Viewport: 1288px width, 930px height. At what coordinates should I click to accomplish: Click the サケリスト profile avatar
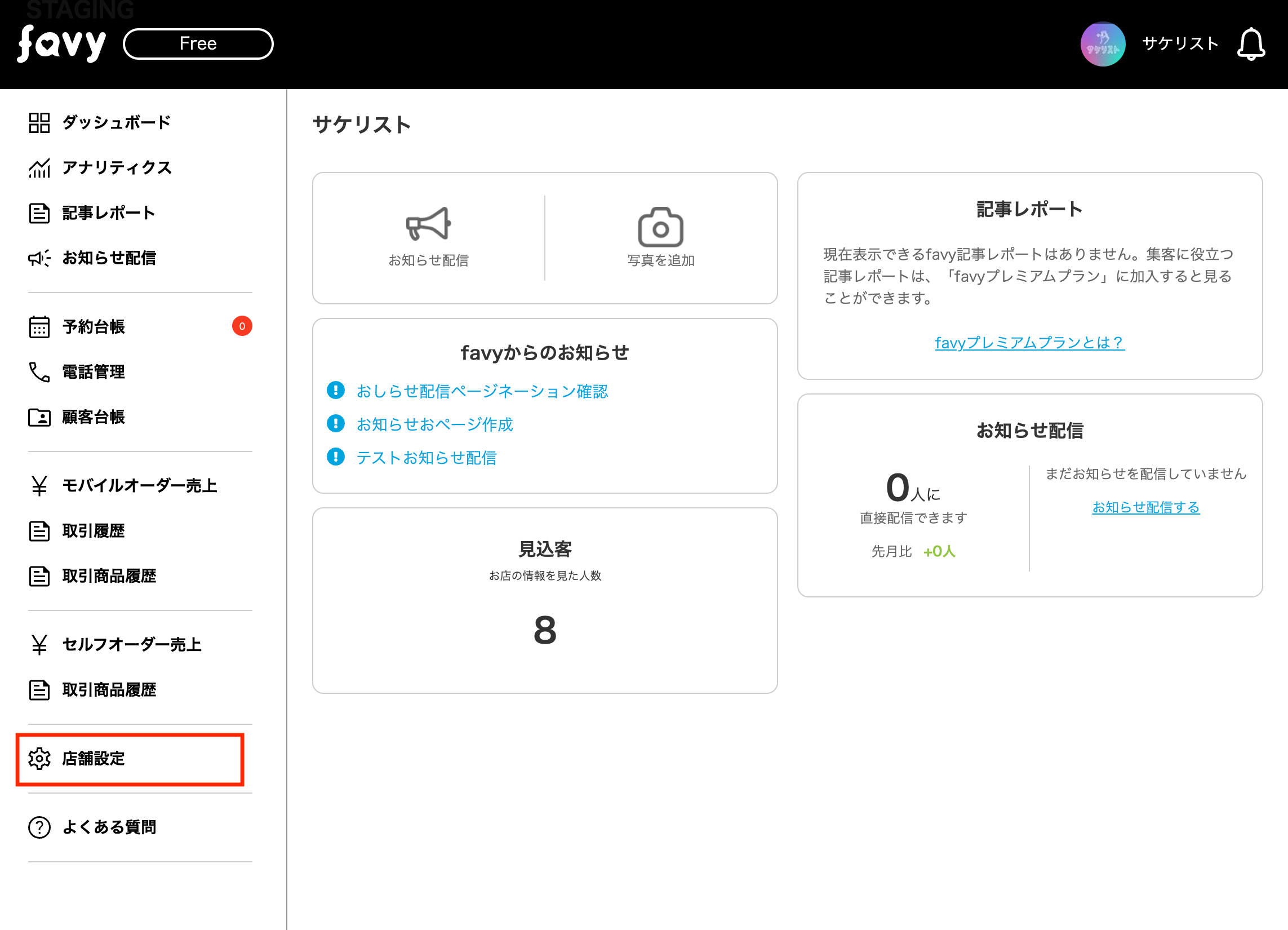tap(1102, 44)
